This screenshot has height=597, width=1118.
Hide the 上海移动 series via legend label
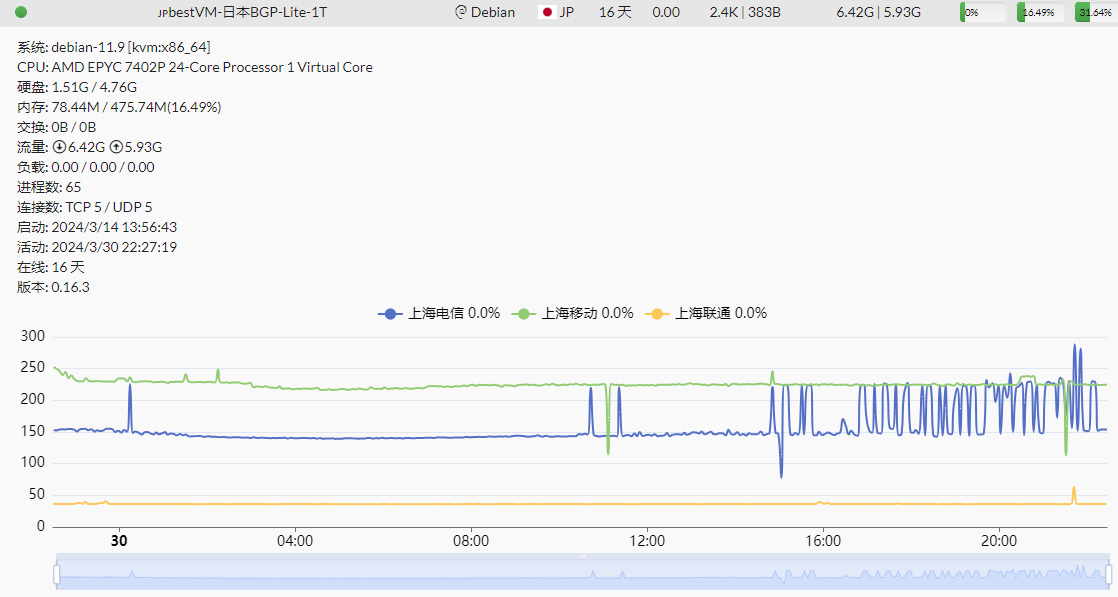pyautogui.click(x=587, y=313)
